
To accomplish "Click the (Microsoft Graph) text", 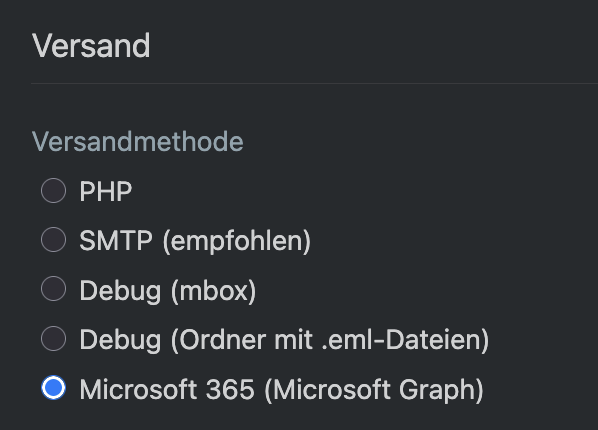I will pos(374,390).
